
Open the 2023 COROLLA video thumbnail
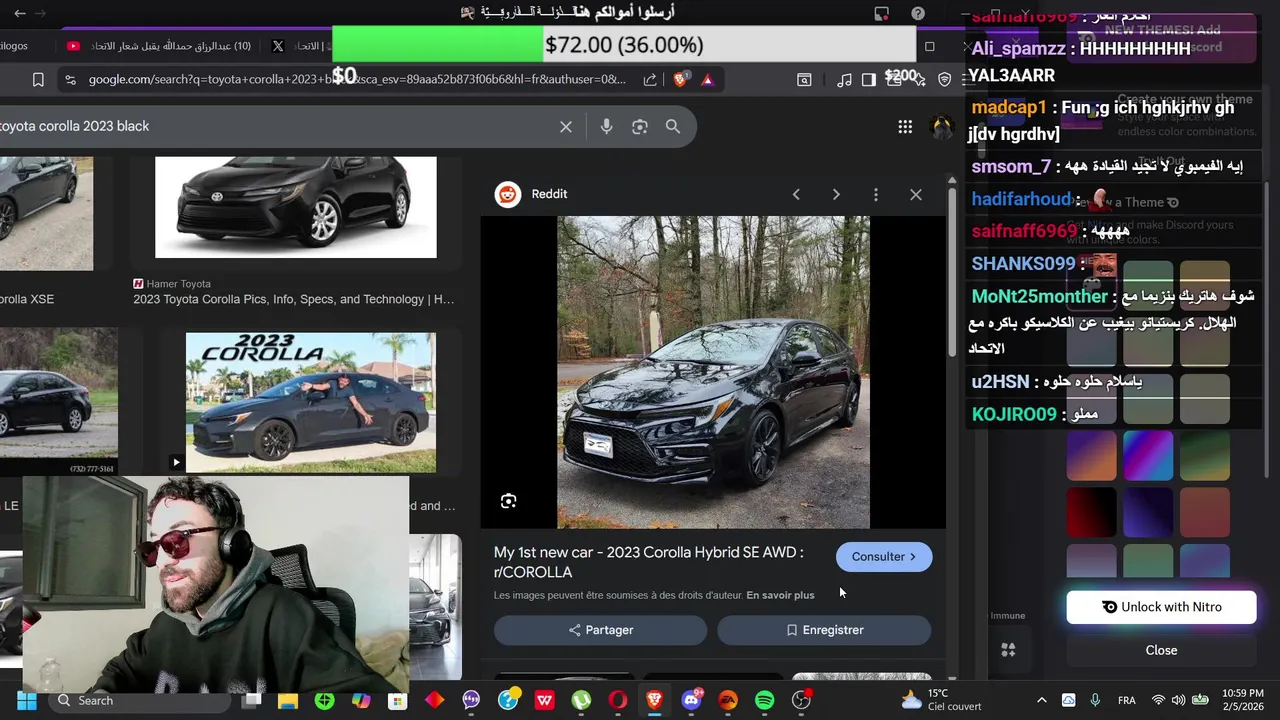[x=311, y=402]
